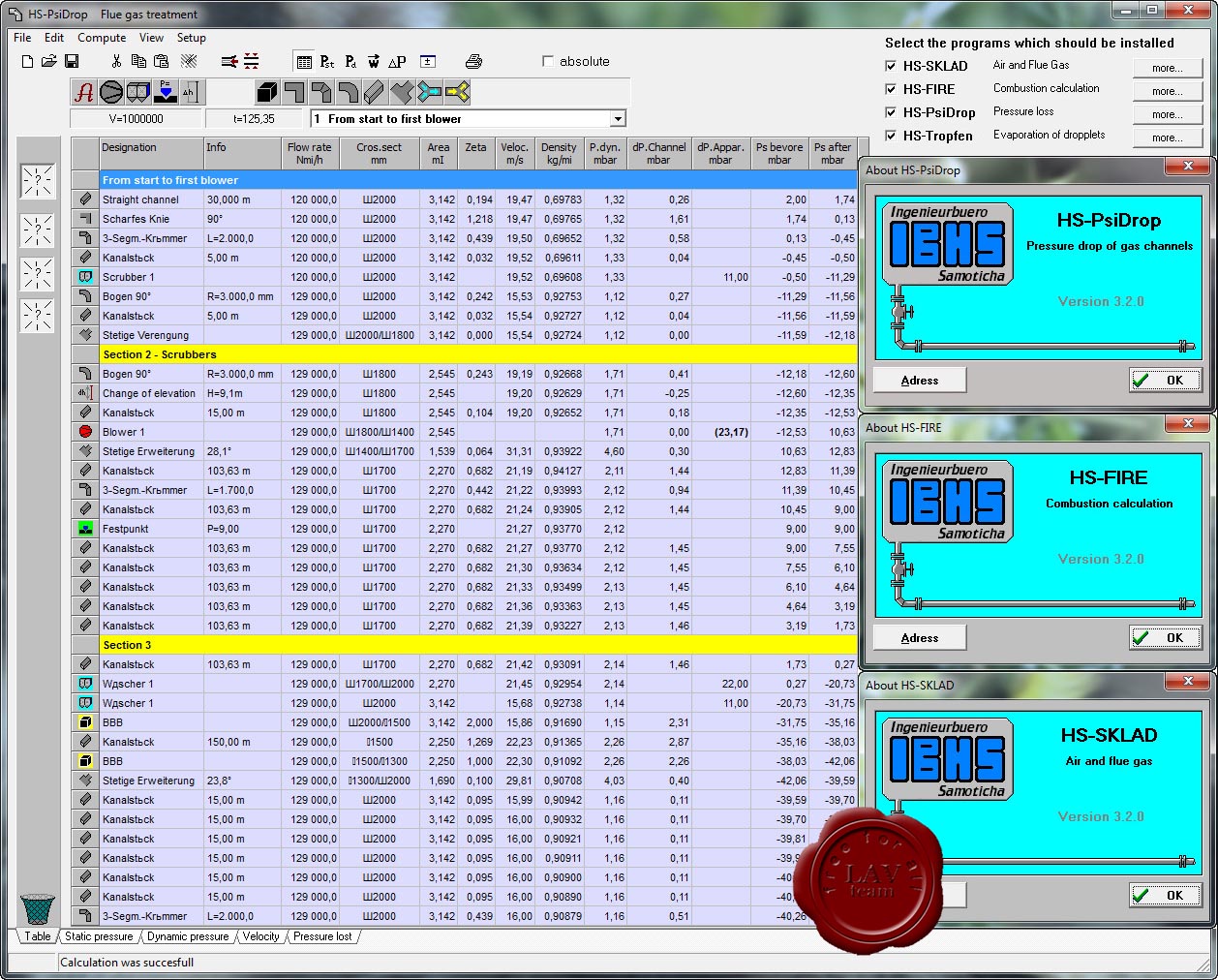
Task: Click Adress in About HS-PsiDrop
Action: [x=920, y=381]
